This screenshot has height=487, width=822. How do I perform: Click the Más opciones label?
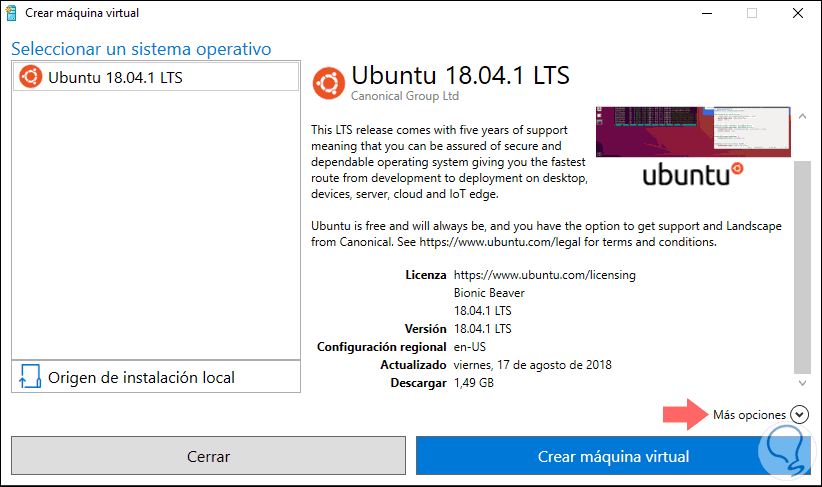point(749,415)
